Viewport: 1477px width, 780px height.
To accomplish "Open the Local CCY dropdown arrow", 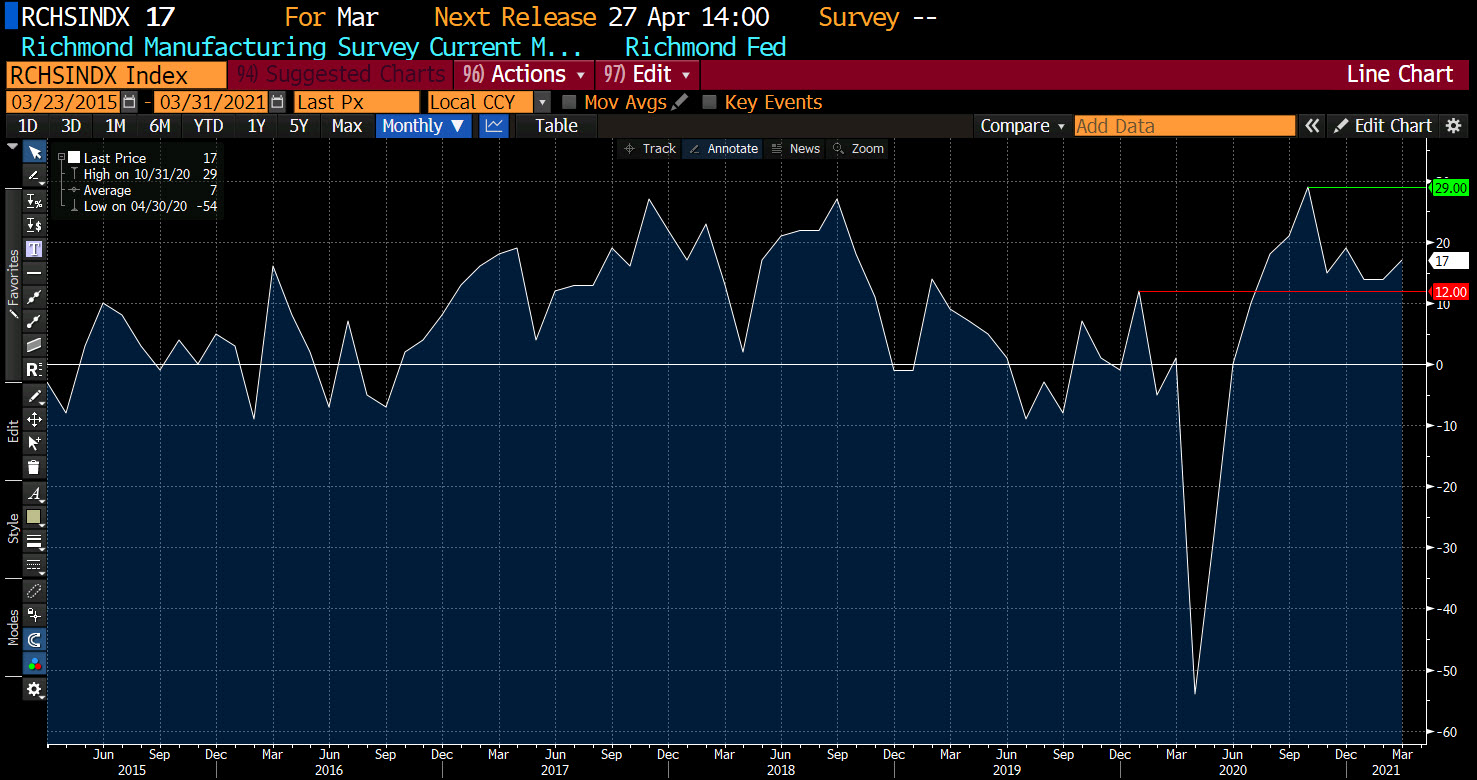I will [542, 102].
